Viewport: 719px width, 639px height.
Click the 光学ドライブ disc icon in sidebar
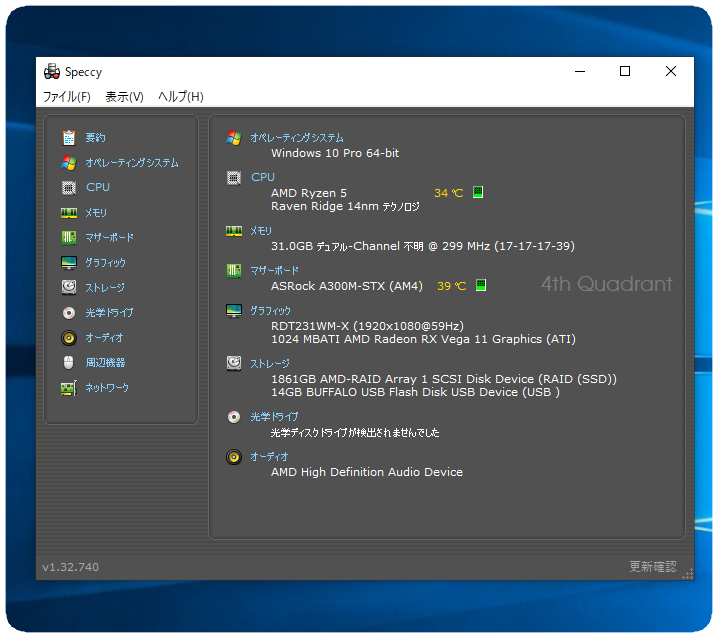pos(69,313)
